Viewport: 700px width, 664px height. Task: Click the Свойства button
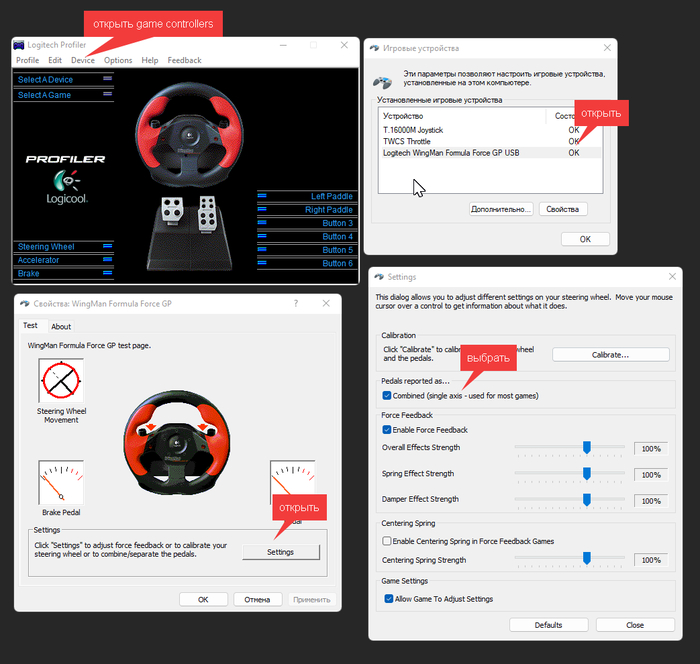coord(562,209)
